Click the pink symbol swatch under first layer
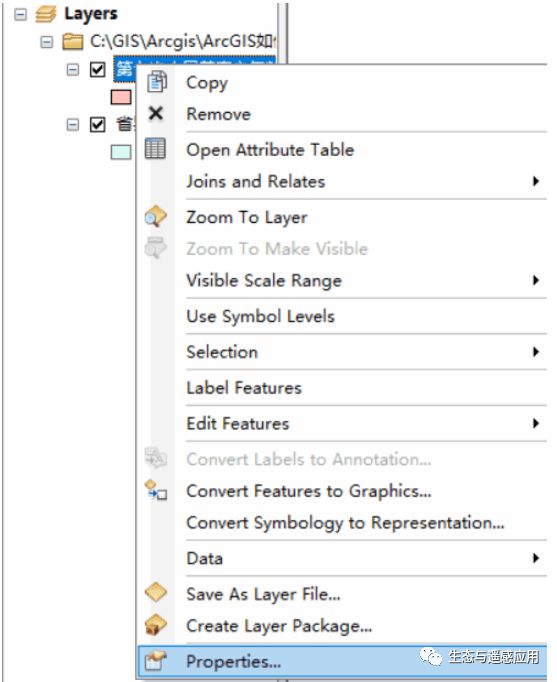 (x=121, y=97)
